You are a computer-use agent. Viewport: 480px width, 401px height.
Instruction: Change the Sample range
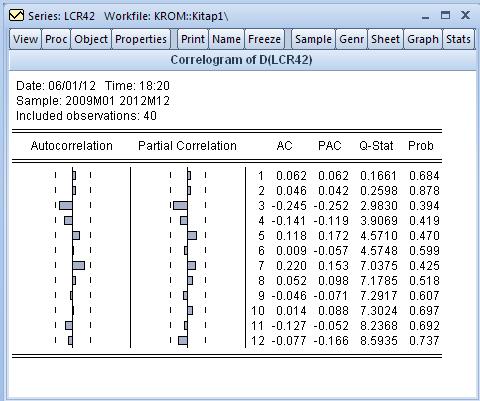(x=313, y=39)
